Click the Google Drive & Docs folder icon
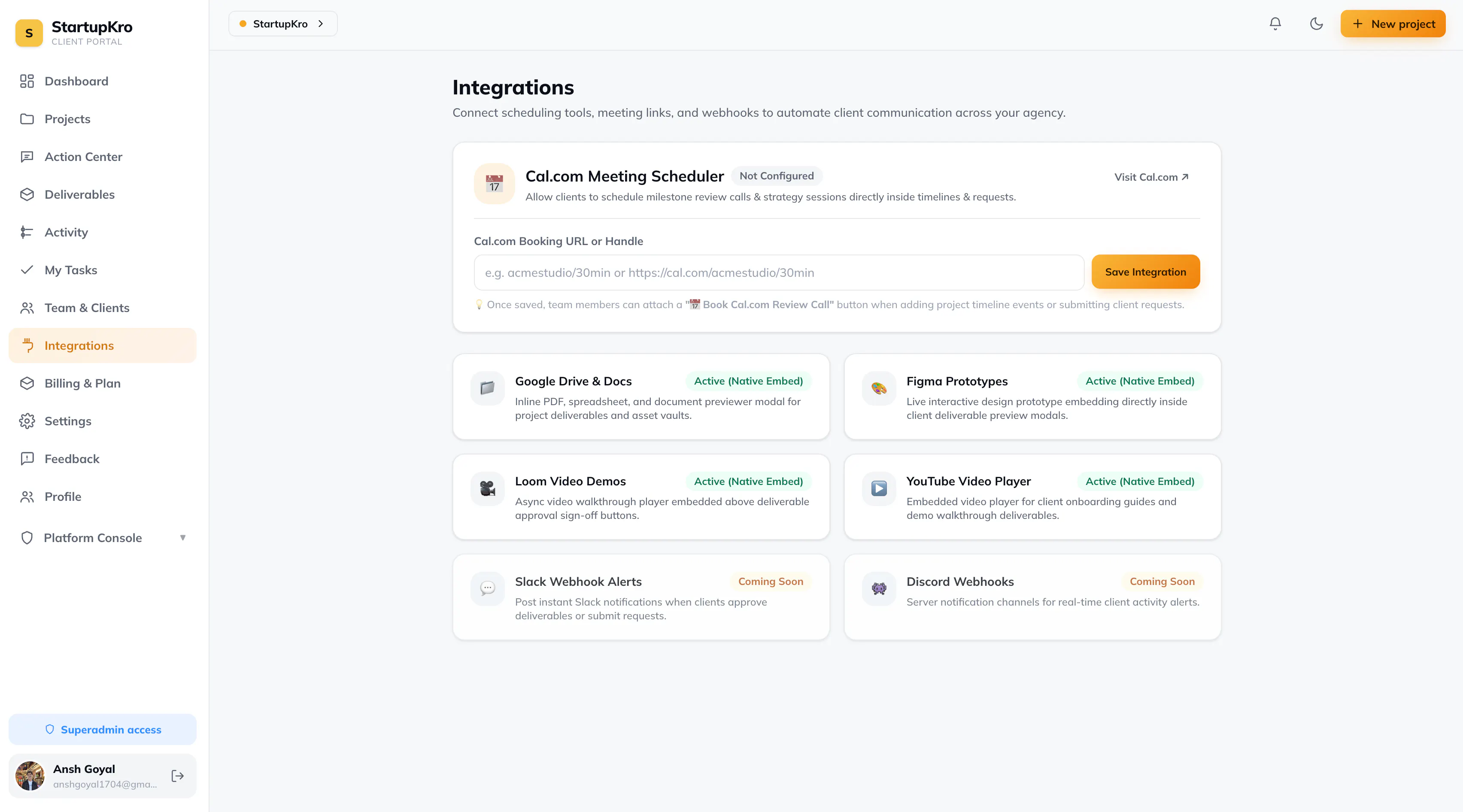Viewport: 1463px width, 812px height. click(x=487, y=388)
